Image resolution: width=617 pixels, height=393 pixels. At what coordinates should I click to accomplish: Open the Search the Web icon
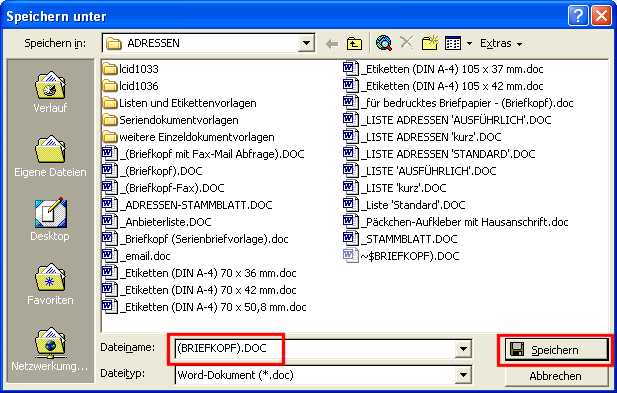click(x=384, y=43)
